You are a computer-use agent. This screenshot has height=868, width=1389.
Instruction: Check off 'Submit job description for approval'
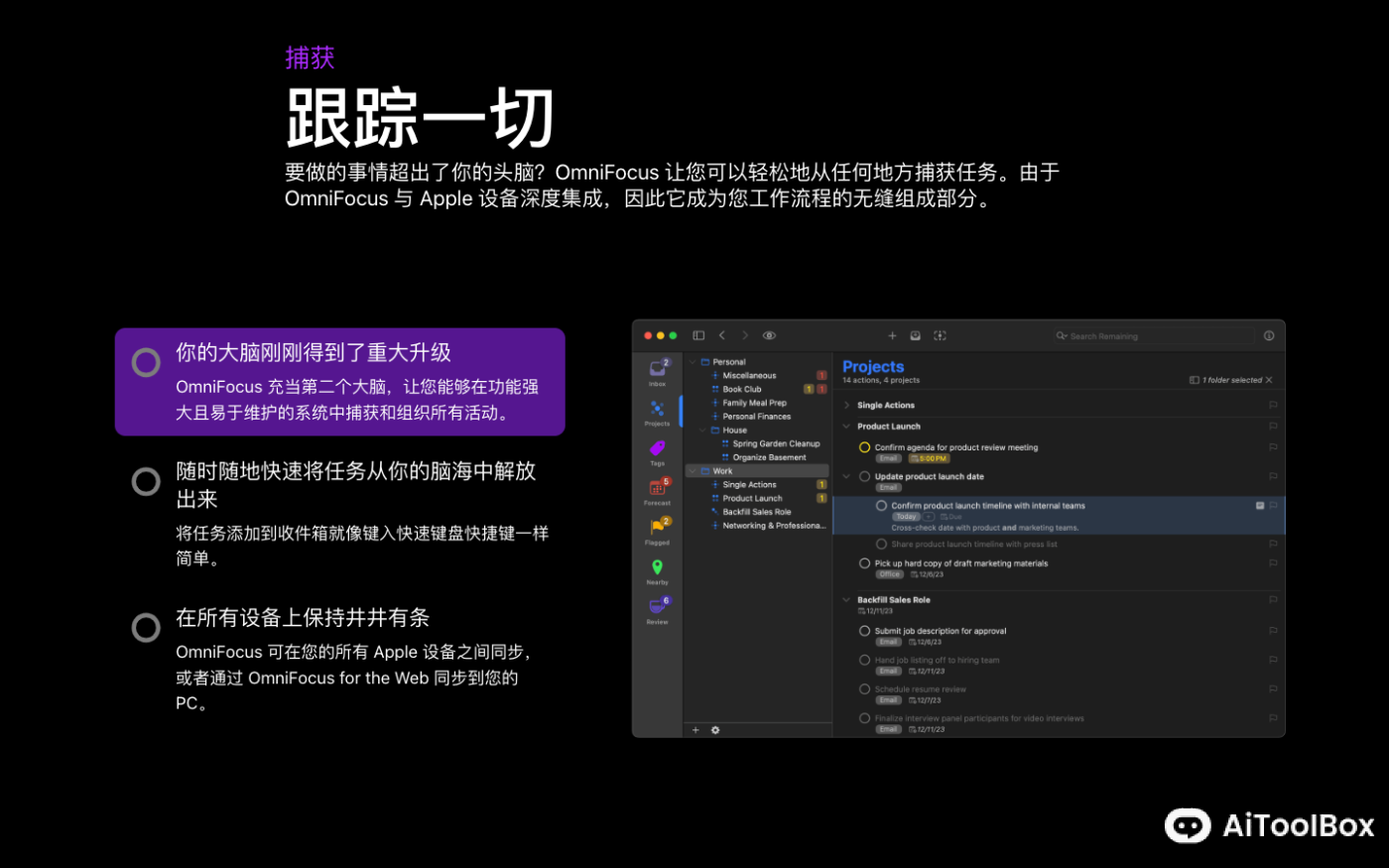[864, 631]
